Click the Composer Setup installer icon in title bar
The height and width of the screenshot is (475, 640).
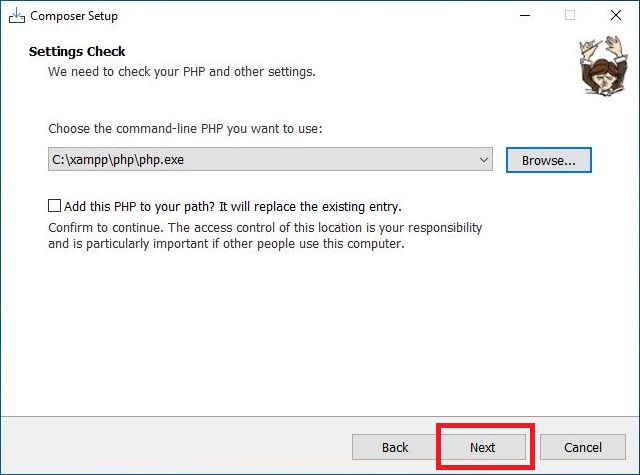pyautogui.click(x=17, y=16)
